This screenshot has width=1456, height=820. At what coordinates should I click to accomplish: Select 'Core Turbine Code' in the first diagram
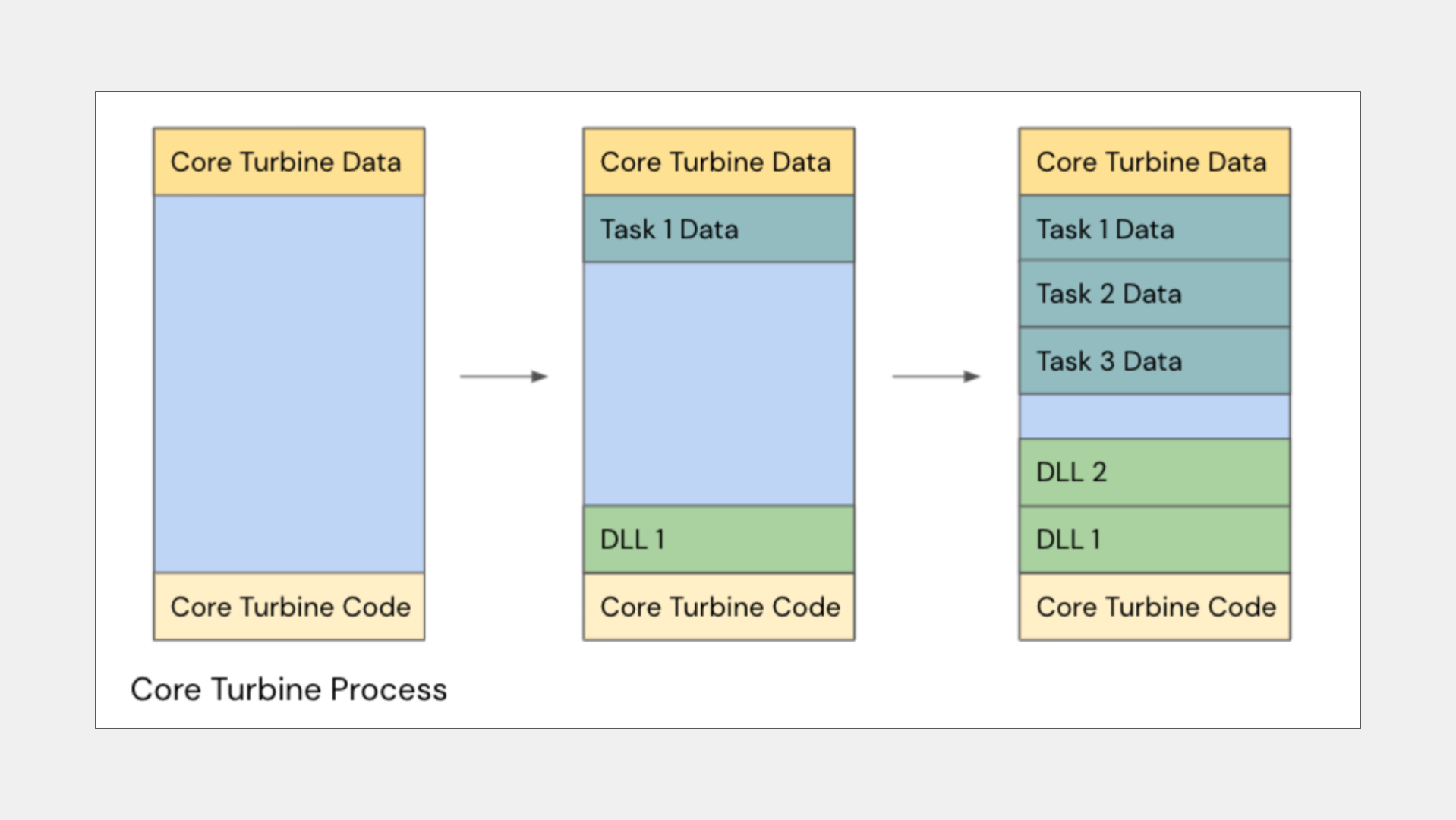288,607
